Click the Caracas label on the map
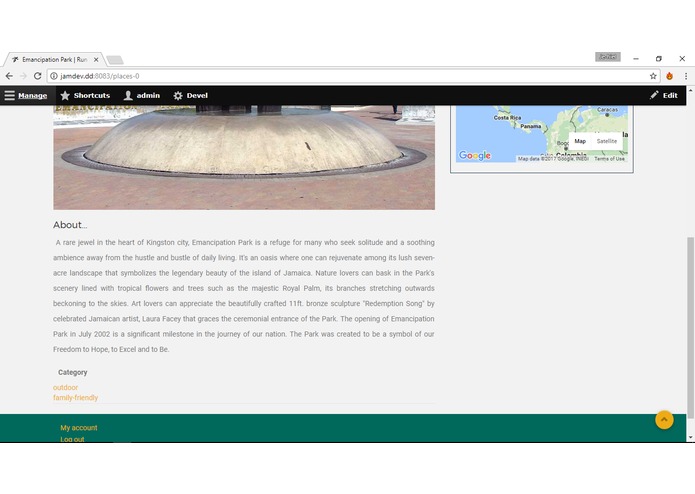The width and height of the screenshot is (695, 494). point(607,109)
